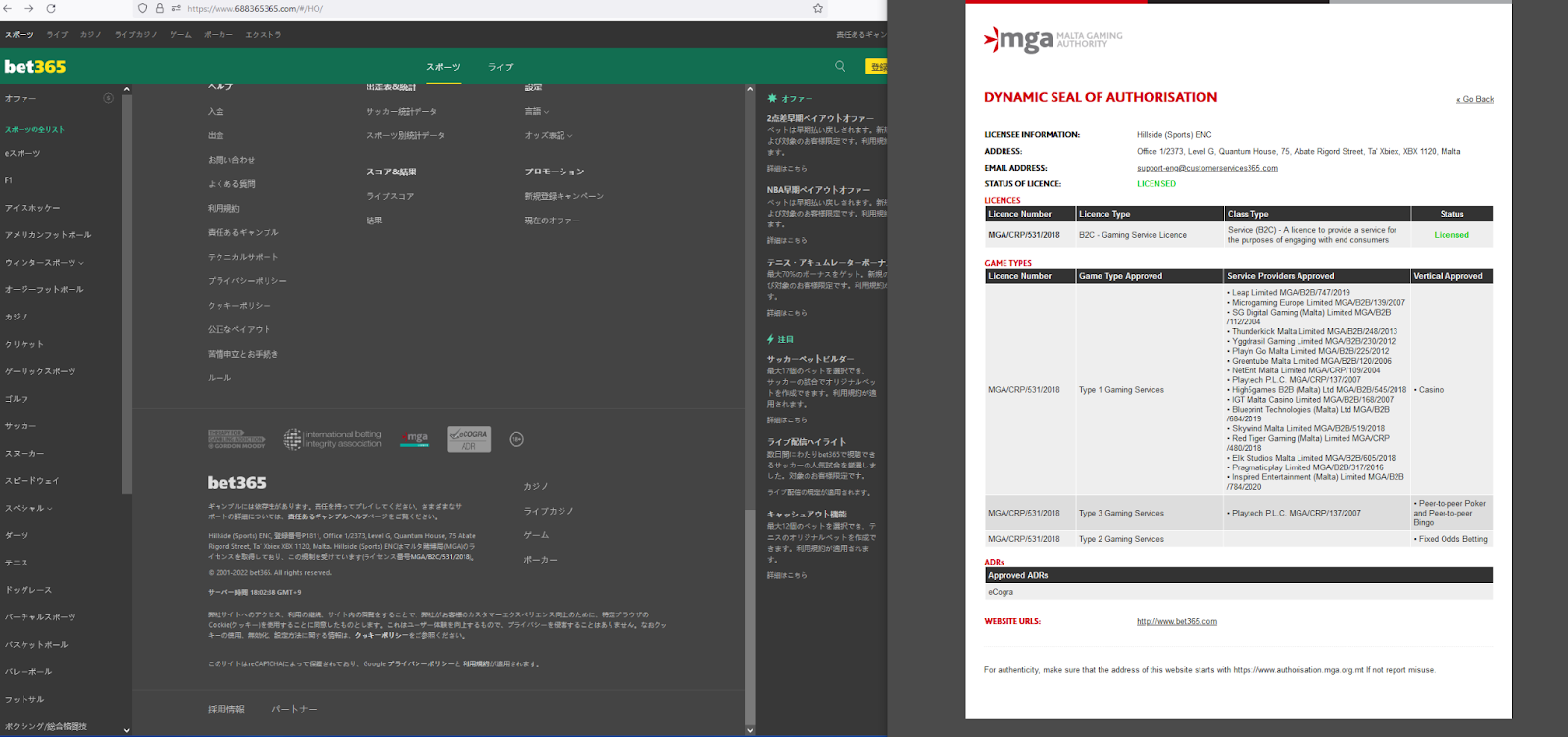The height and width of the screenshot is (737, 1568).
Task: Select サッカー in the sports list
Action: click(x=21, y=426)
